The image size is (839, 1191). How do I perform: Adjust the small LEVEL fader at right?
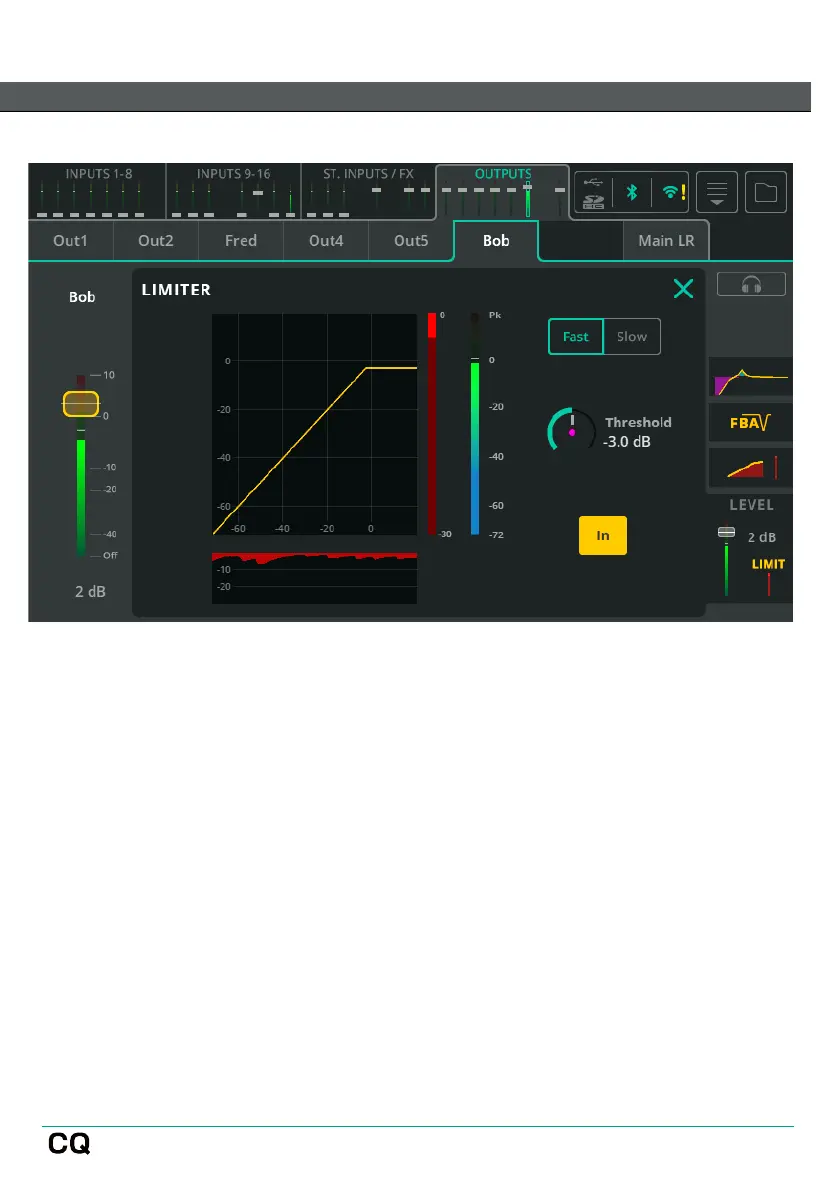pos(727,532)
